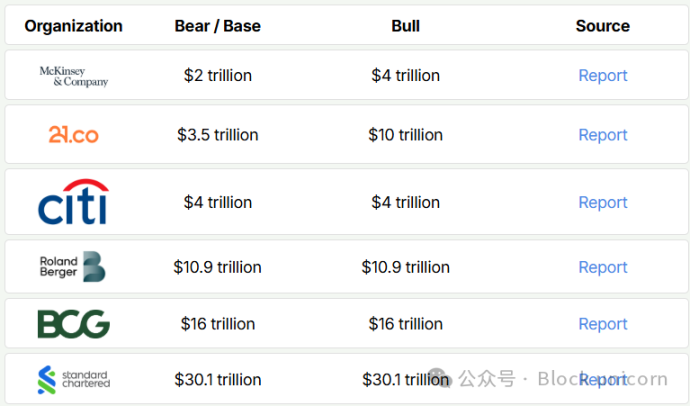The height and width of the screenshot is (406, 690).
Task: Select BCG's $16 trillion Bull cell
Action: coord(405,324)
